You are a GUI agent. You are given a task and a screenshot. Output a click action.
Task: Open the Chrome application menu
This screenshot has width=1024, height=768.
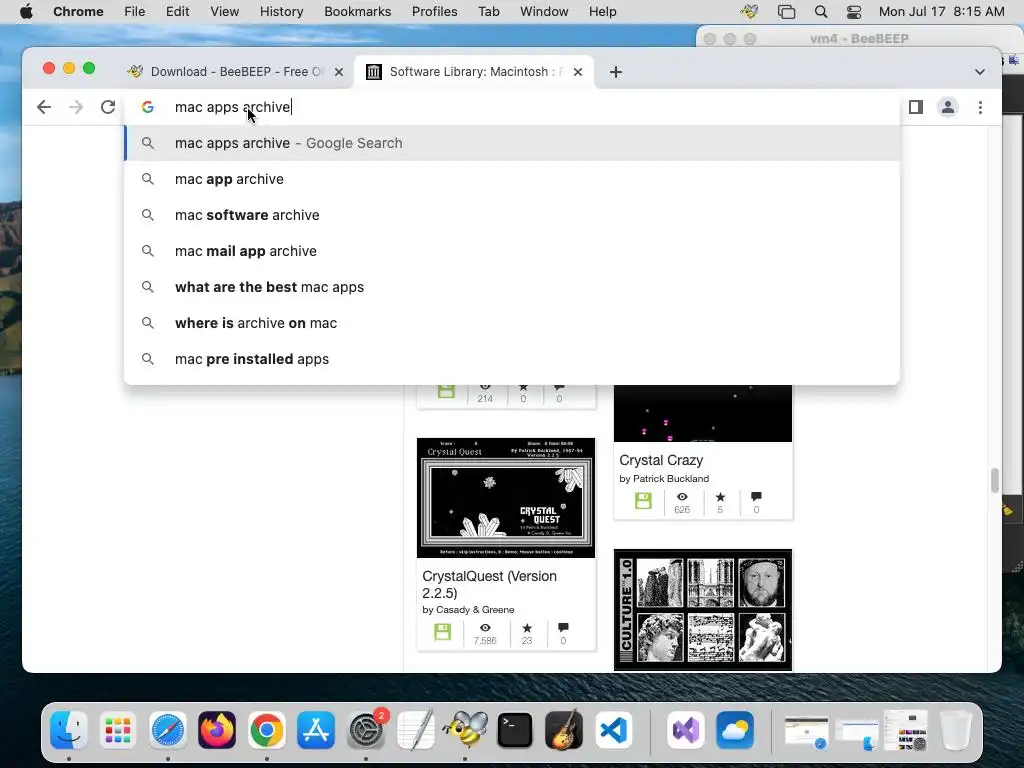click(x=78, y=11)
